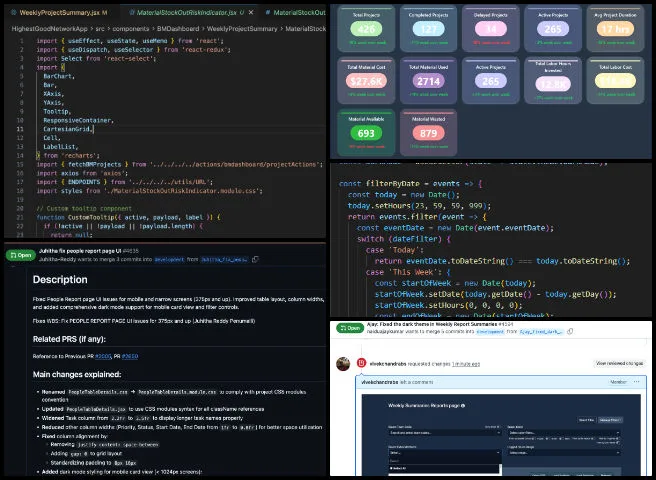Click the development base branch on Juhitha's PR
The width and height of the screenshot is (656, 480).
[169, 259]
